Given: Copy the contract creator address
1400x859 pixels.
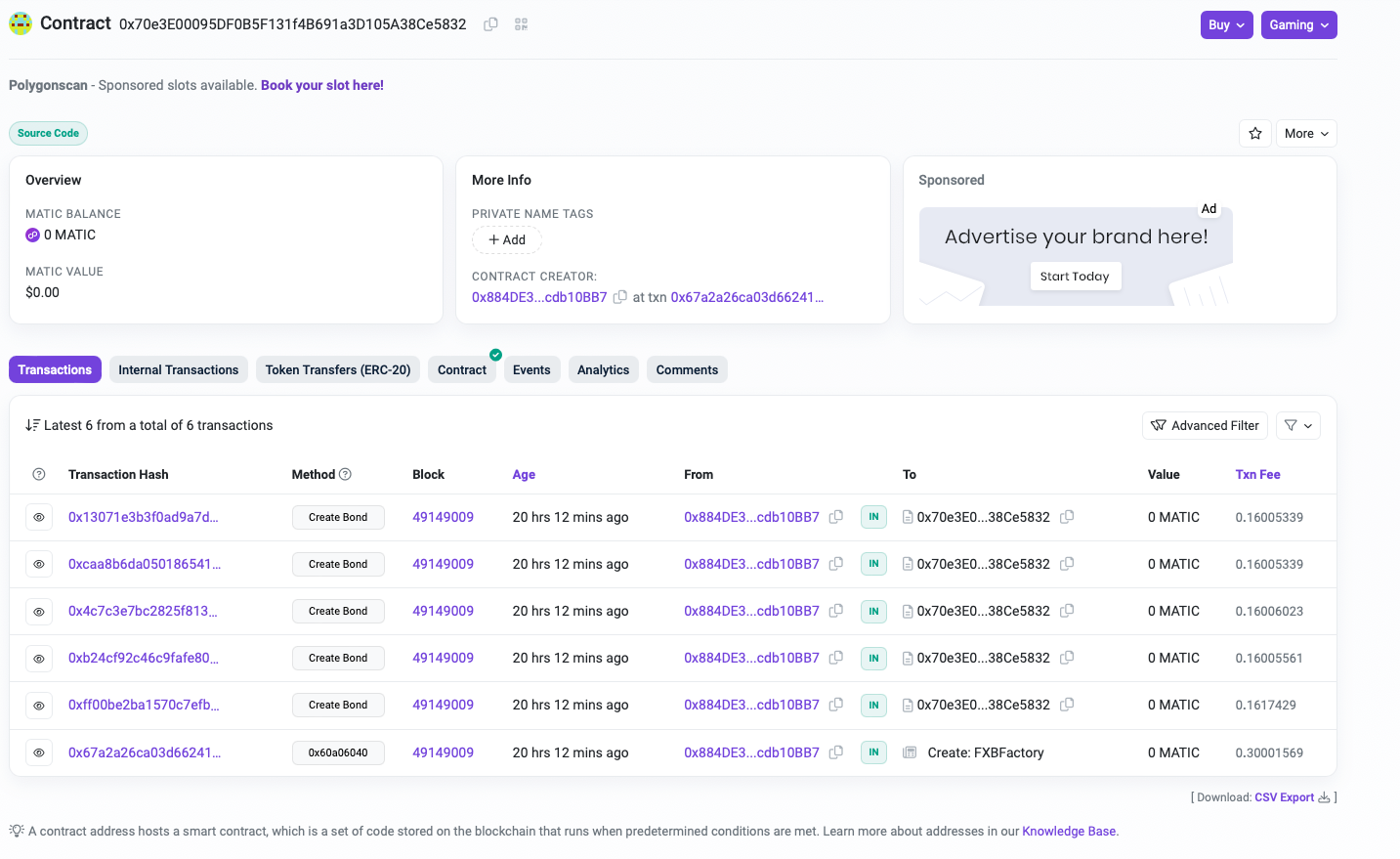Looking at the screenshot, I should tap(619, 297).
